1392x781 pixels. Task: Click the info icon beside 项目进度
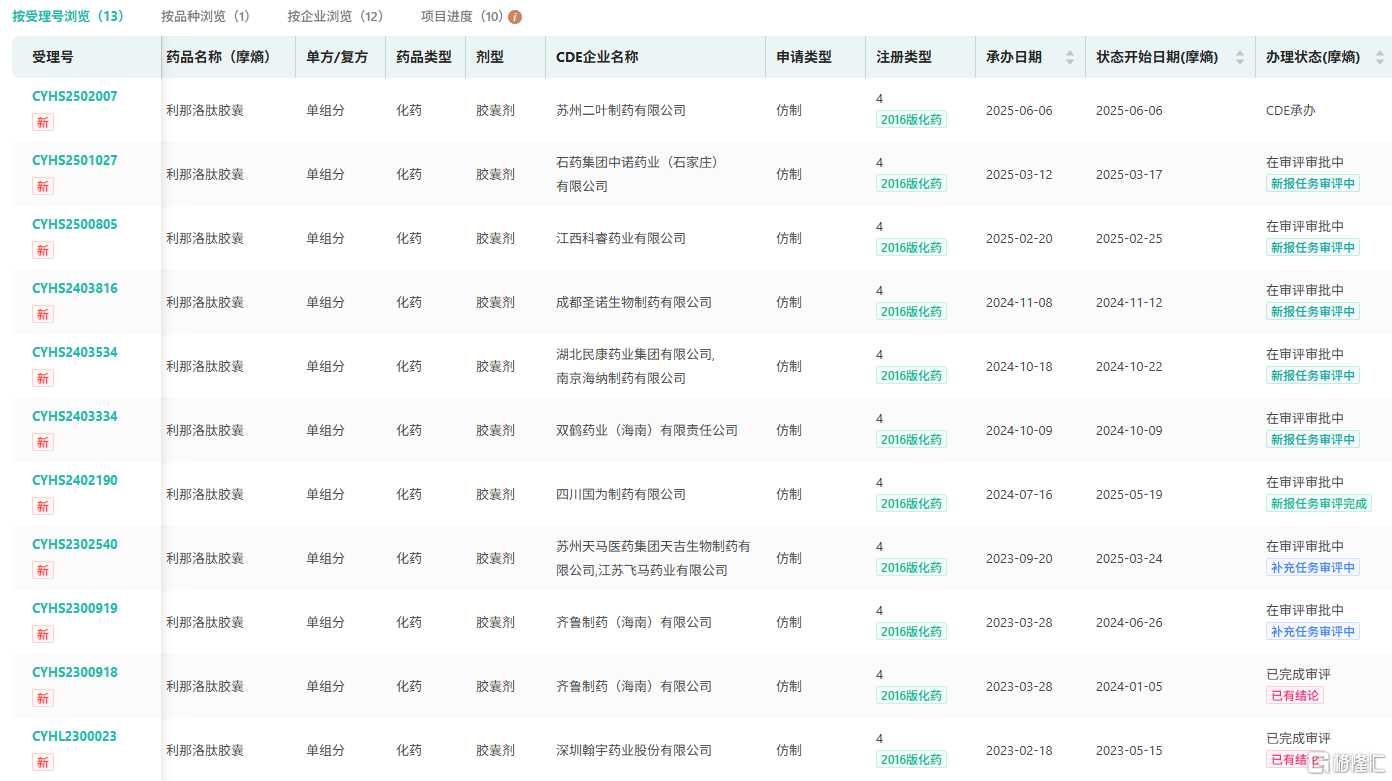[515, 17]
